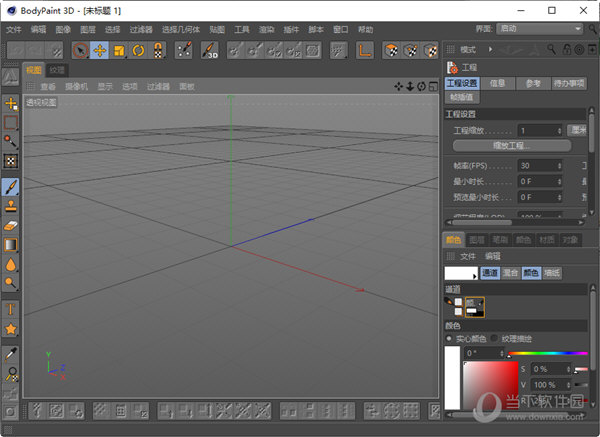Toggle lower channel checkbox under brush icon
The height and width of the screenshot is (437, 600).
pos(458,312)
